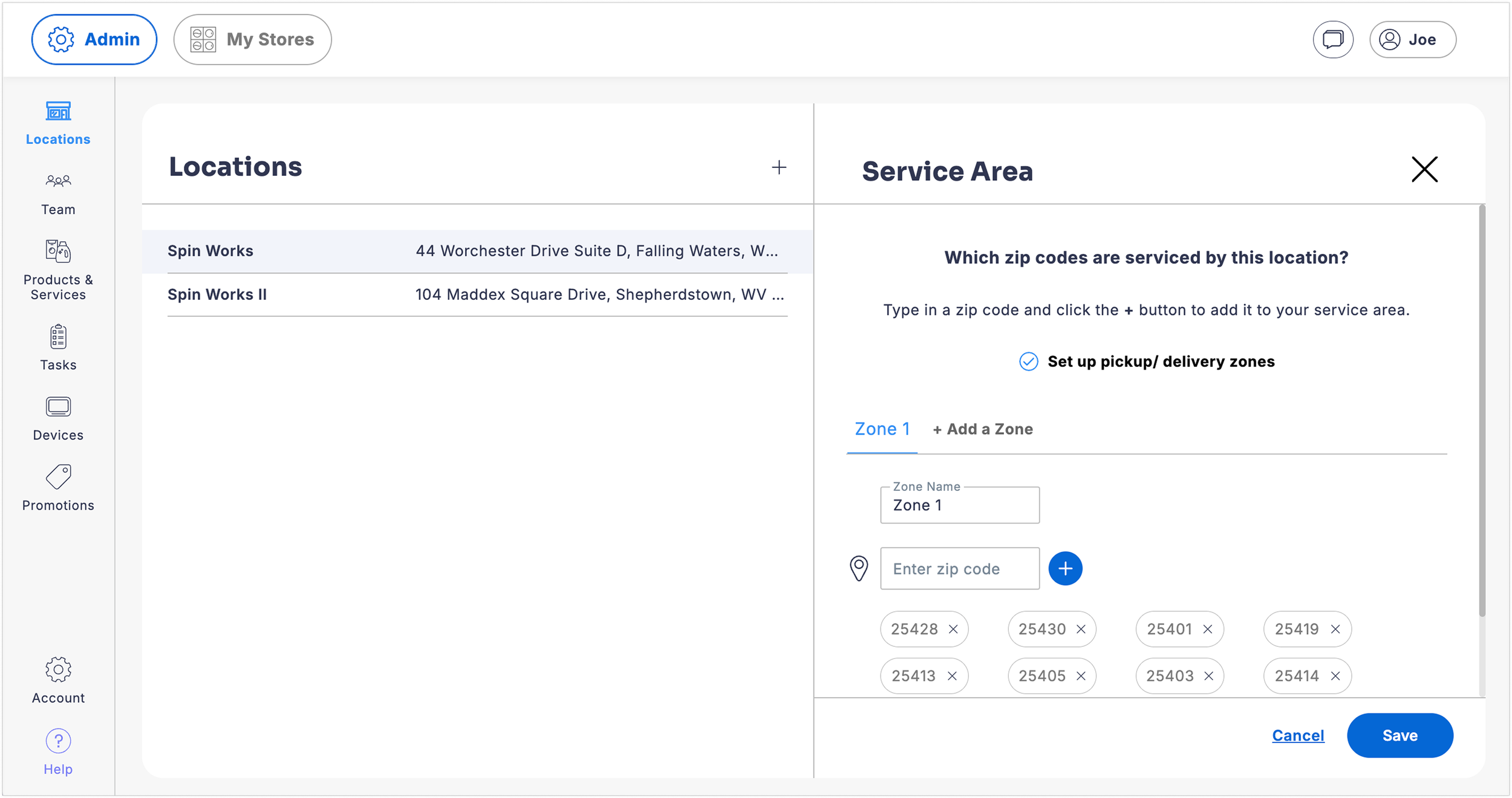The image size is (1512, 798).
Task: Remove zip code 25428 chip
Action: (953, 629)
